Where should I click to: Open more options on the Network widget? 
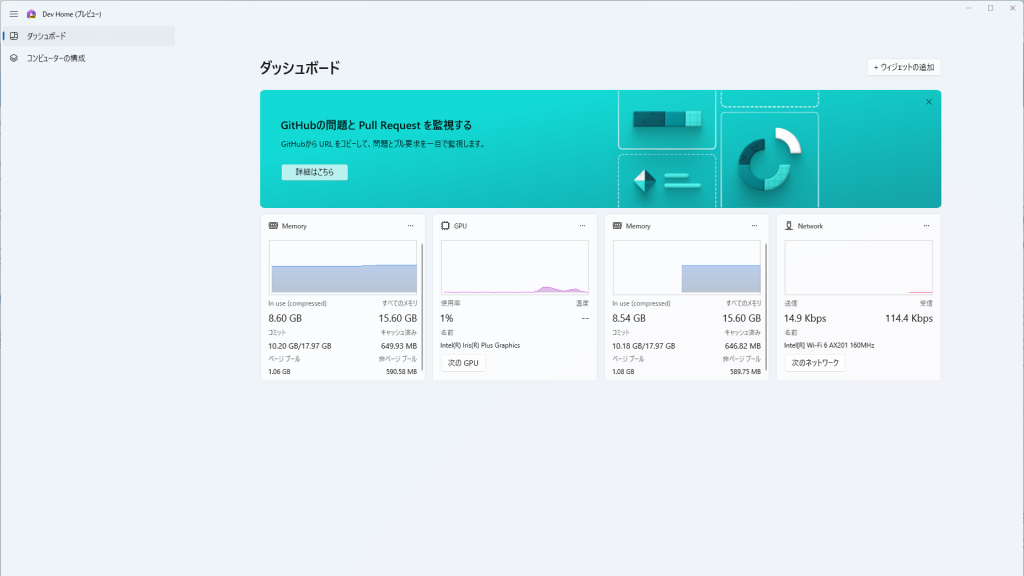pos(926,226)
